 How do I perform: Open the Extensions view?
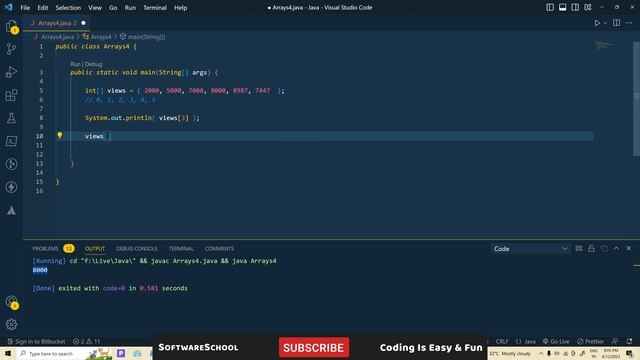11,95
